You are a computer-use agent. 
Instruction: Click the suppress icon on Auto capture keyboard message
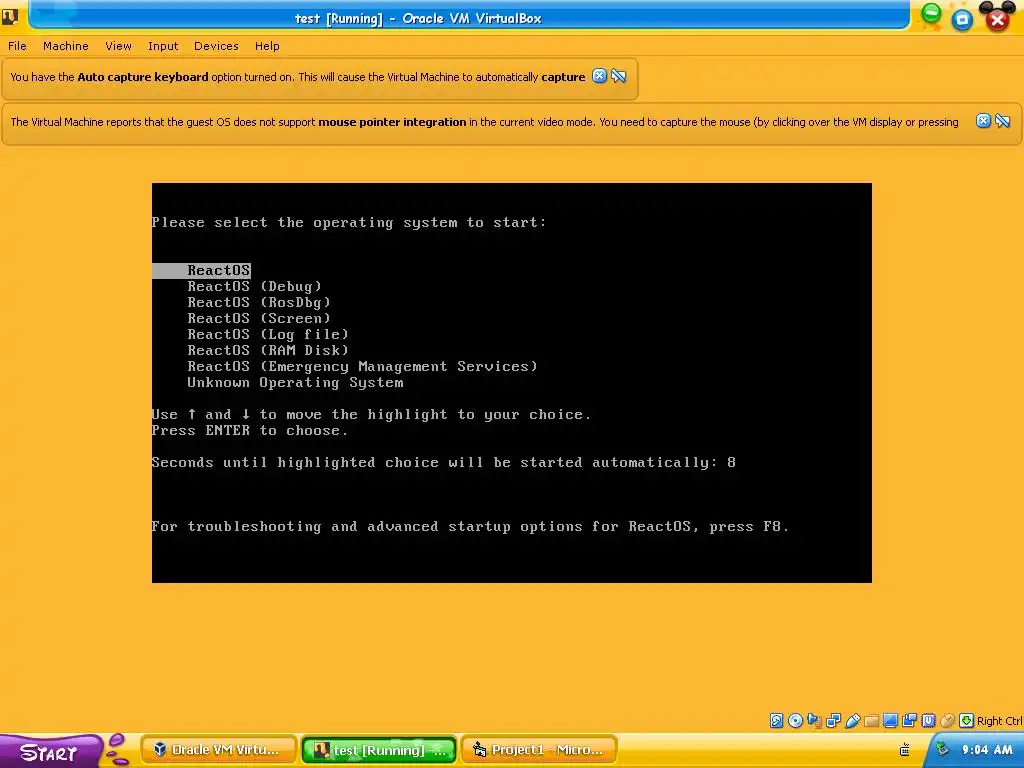(x=618, y=76)
